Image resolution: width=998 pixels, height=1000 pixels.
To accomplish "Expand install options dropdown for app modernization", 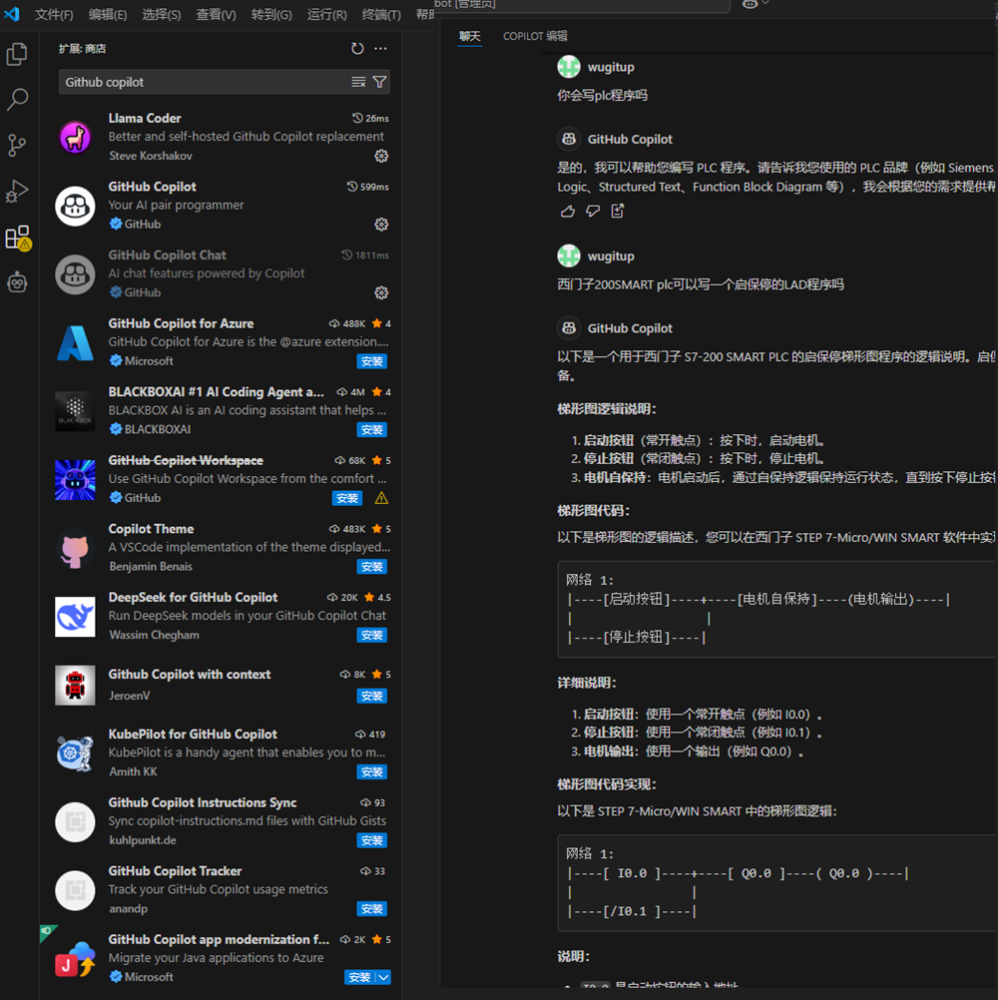I will (x=383, y=977).
